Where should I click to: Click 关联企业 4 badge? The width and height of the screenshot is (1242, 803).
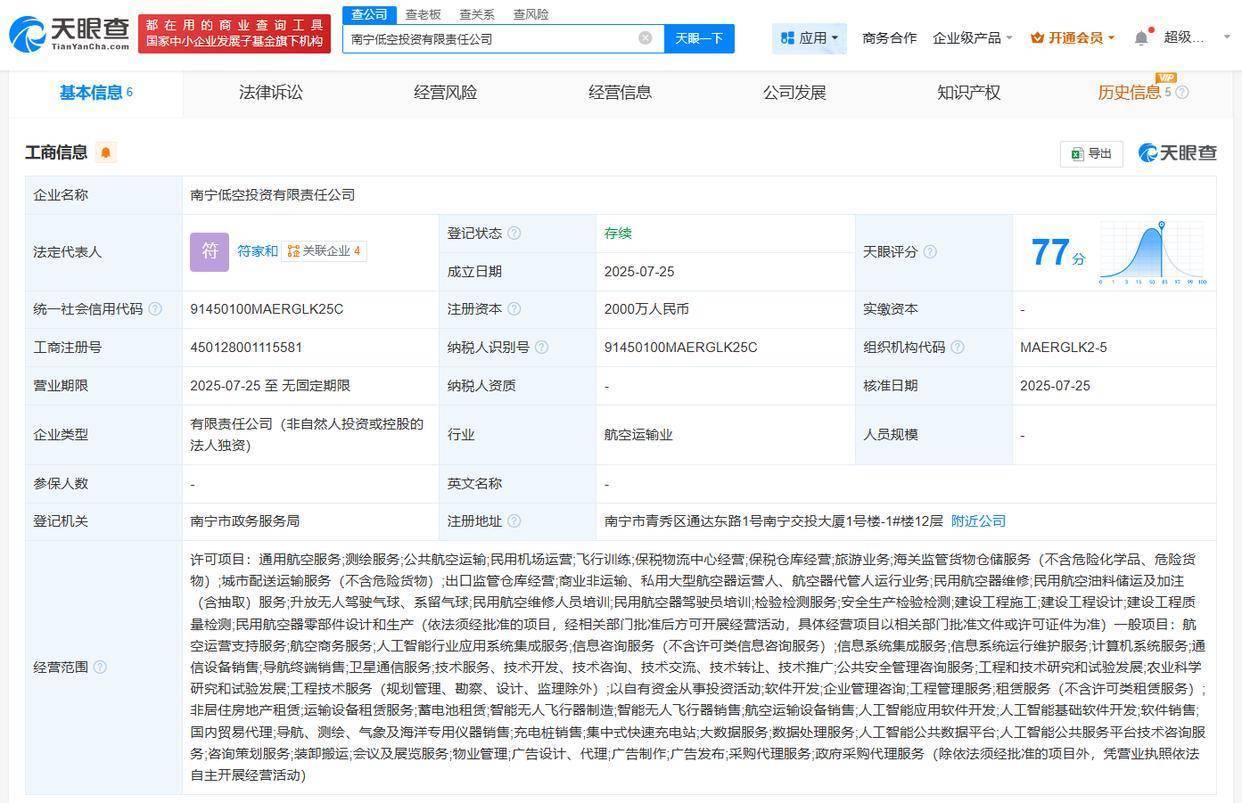[x=324, y=251]
